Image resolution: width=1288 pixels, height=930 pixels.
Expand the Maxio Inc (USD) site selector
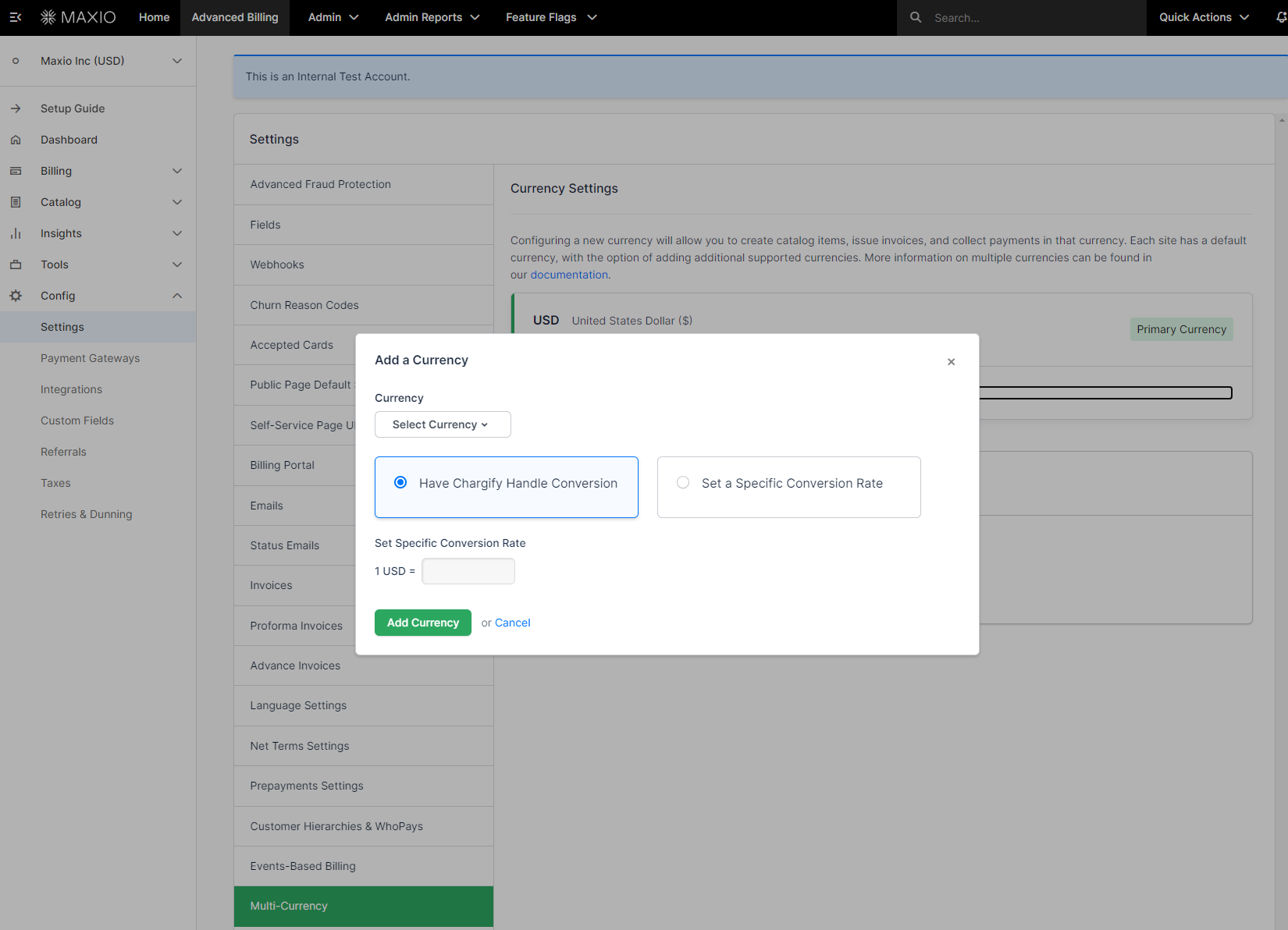(177, 61)
